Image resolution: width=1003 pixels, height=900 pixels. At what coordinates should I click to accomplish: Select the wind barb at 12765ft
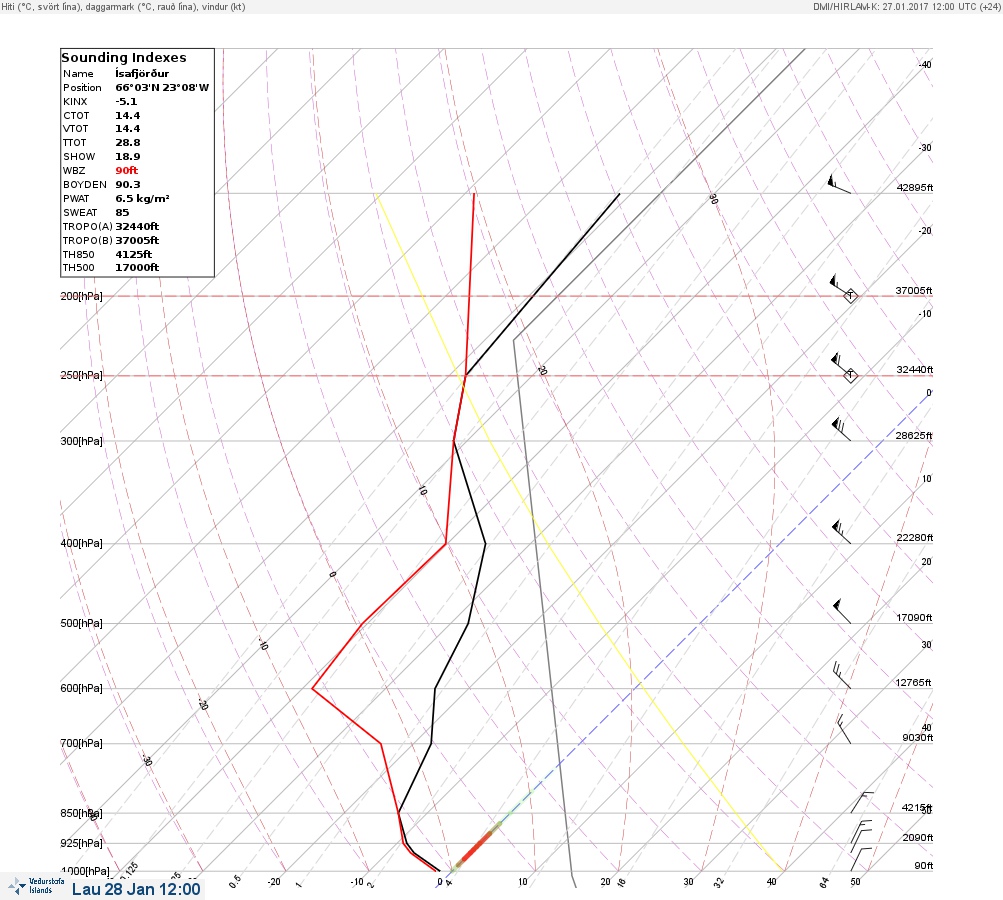(842, 675)
